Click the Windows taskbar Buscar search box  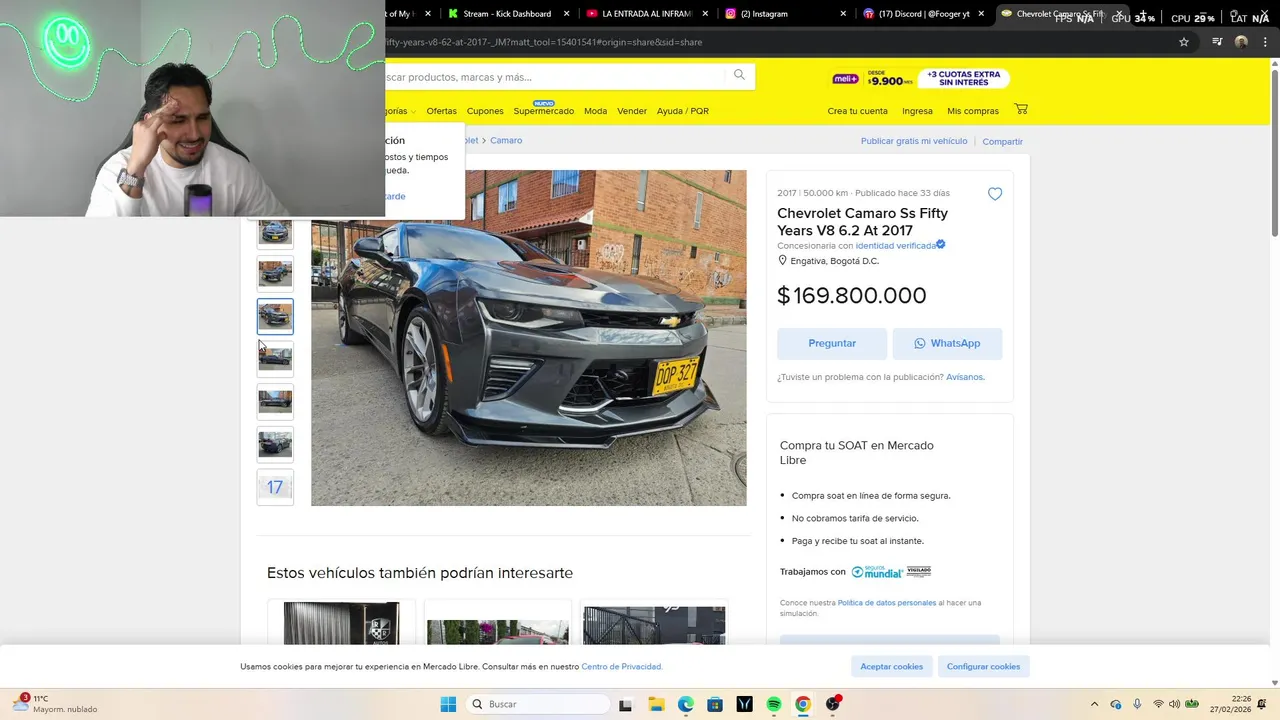(x=538, y=704)
